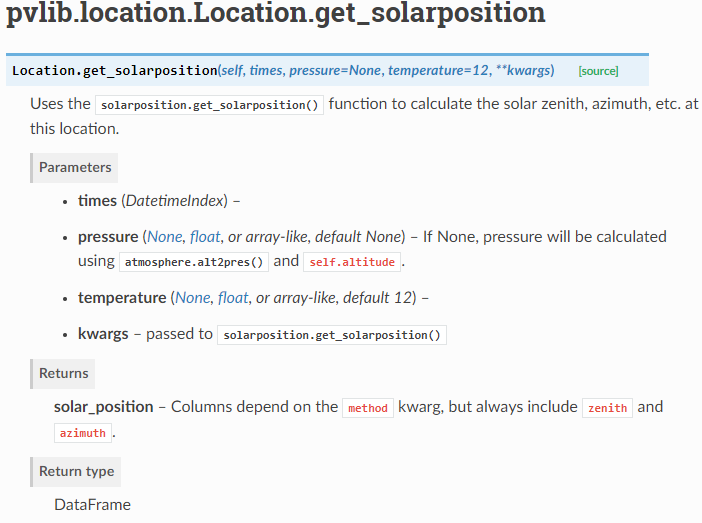This screenshot has height=523, width=702.
Task: Click the Parameters section label
Action: point(75,167)
